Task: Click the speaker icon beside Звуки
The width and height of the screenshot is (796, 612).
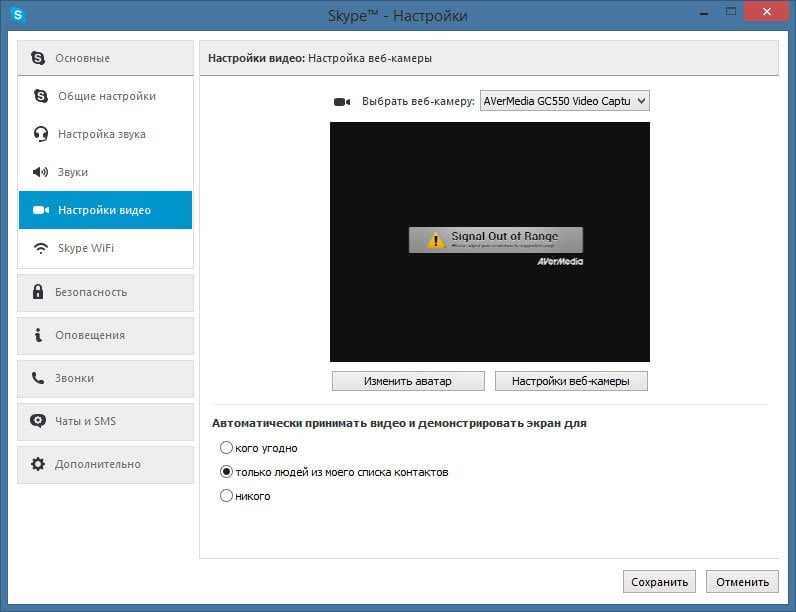Action: [x=40, y=172]
